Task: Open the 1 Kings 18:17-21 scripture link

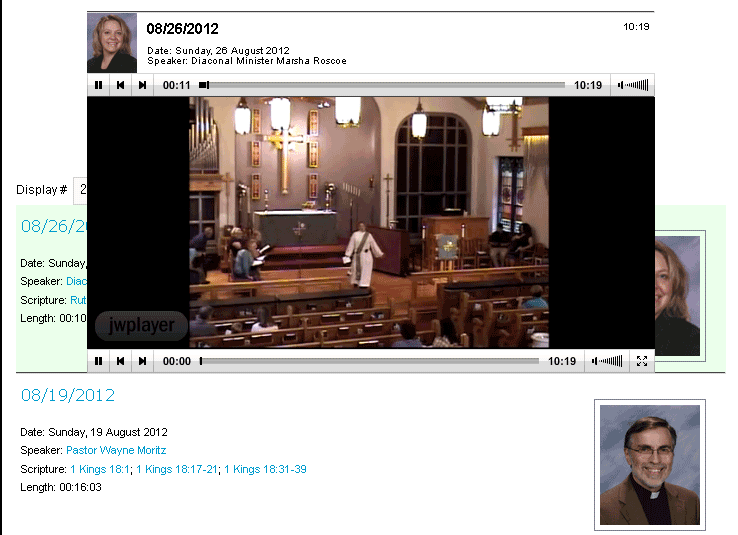Action: pyautogui.click(x=177, y=469)
